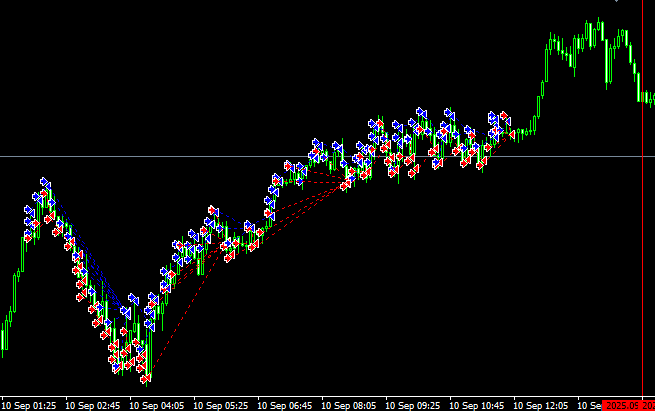Click the 10 Sep 01:25 time label

[29, 405]
